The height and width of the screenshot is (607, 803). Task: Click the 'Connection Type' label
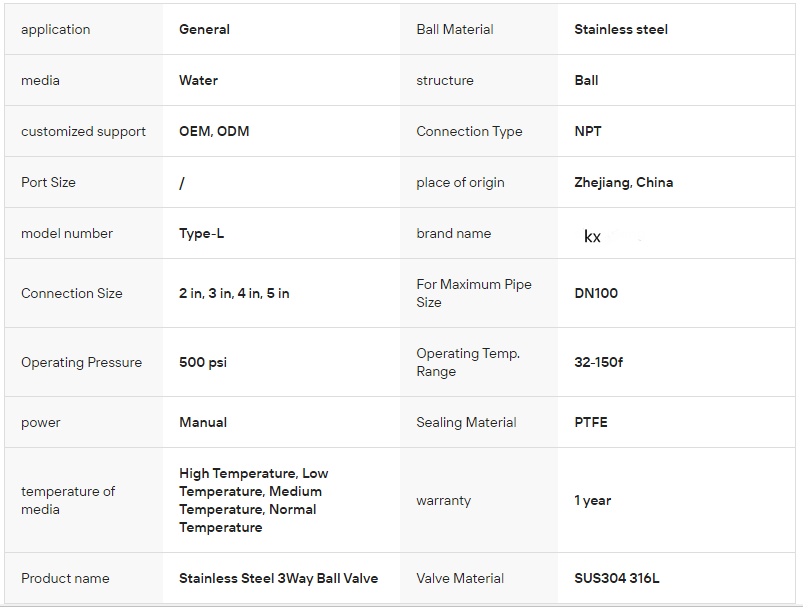469,131
